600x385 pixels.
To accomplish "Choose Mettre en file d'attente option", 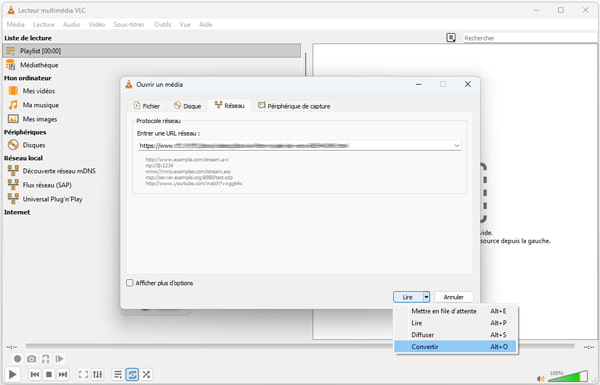I will tap(455, 311).
